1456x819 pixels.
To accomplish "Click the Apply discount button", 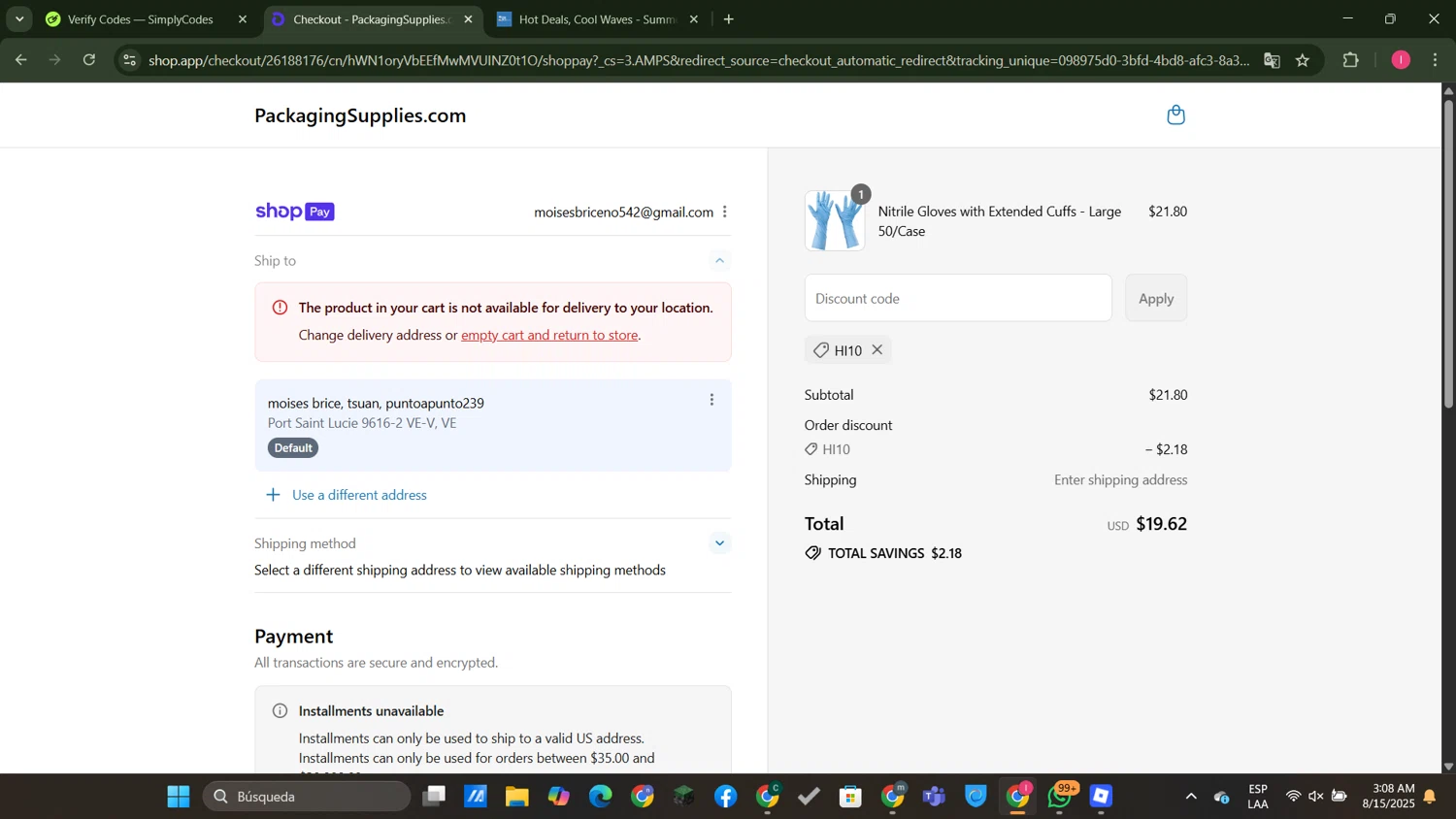I will click(x=1156, y=298).
